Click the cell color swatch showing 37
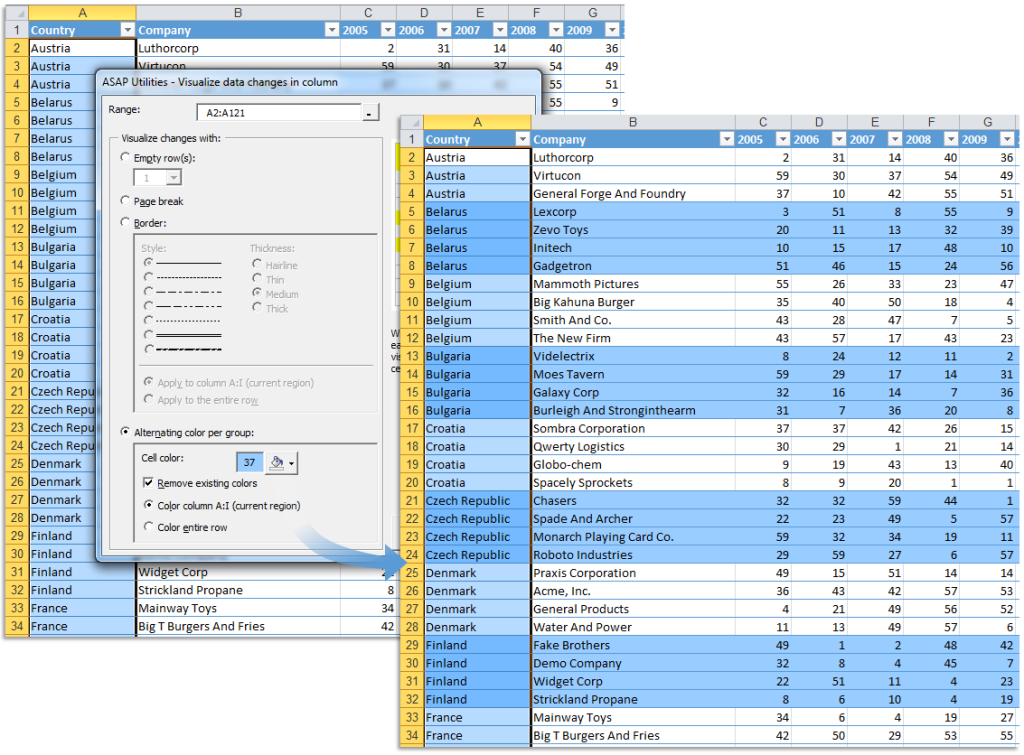This screenshot has width=1024, height=755. point(251,461)
